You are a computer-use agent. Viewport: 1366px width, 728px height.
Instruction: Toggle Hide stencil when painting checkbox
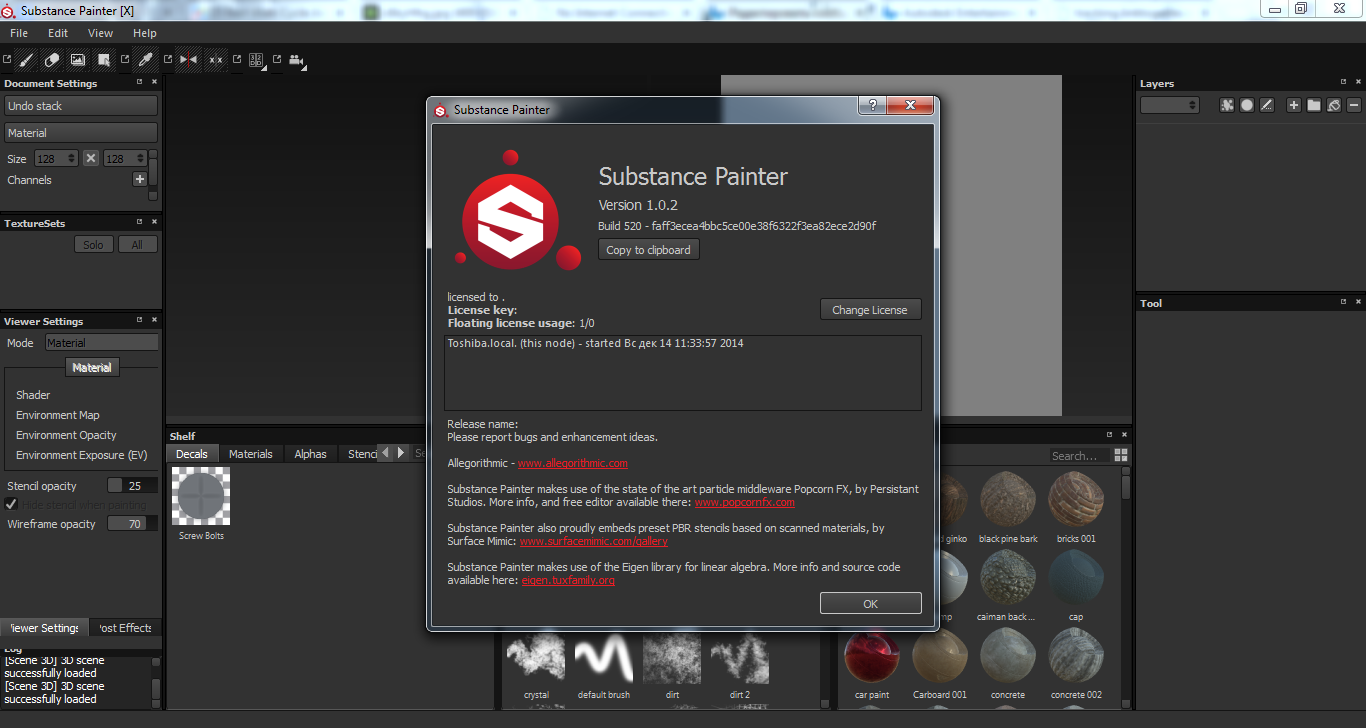coord(12,505)
